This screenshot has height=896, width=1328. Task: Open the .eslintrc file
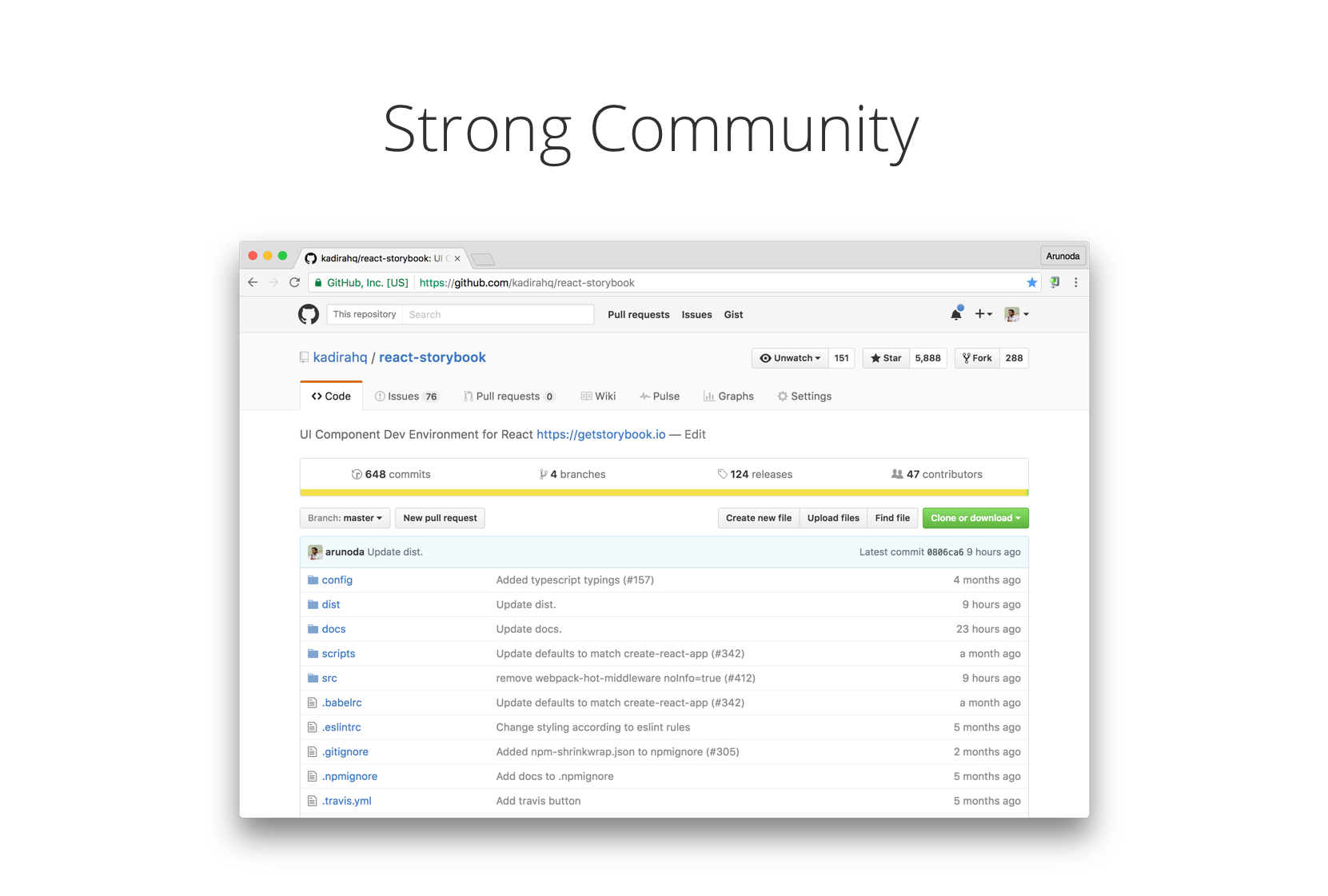tap(341, 727)
